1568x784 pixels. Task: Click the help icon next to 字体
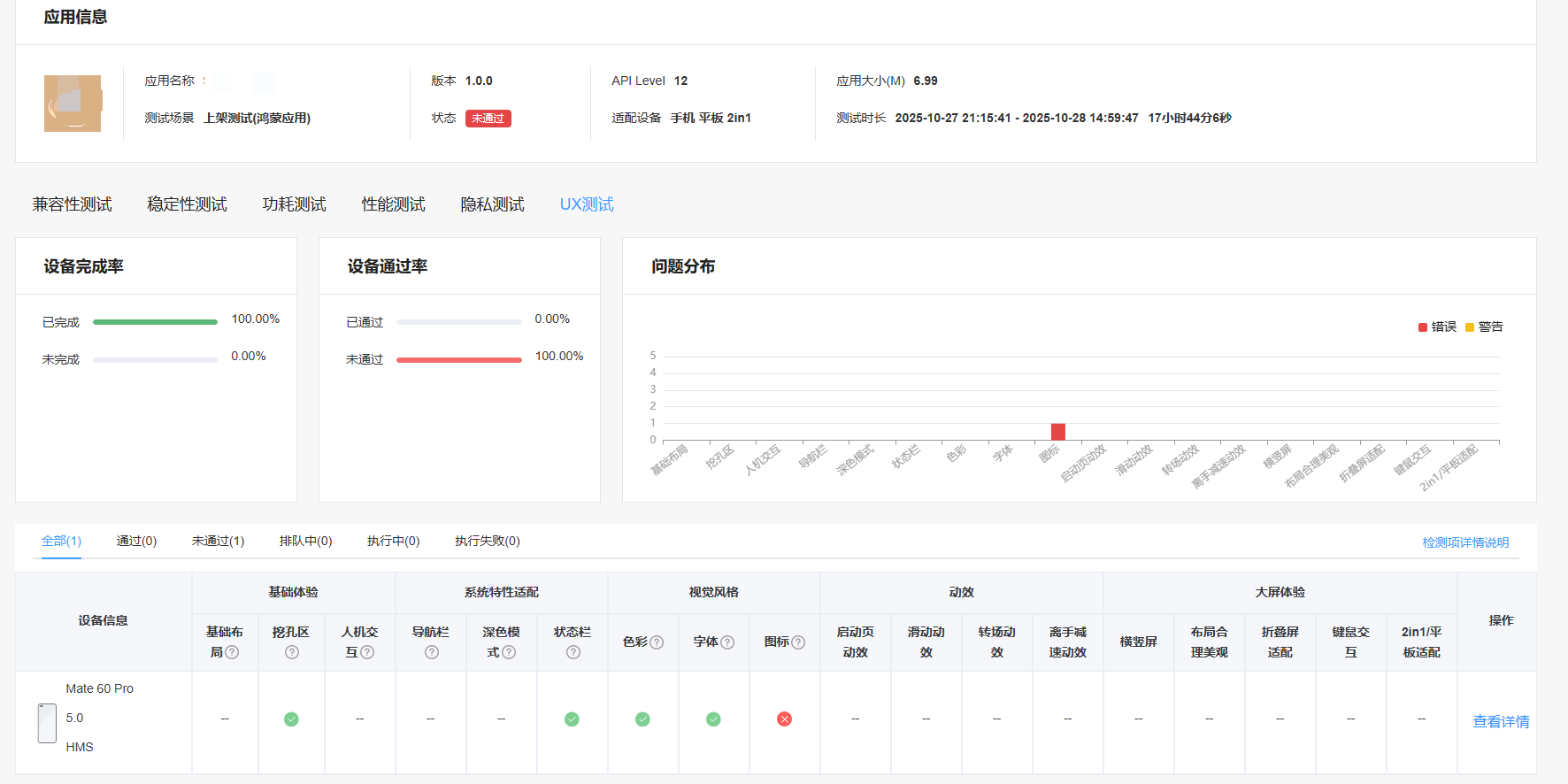727,642
